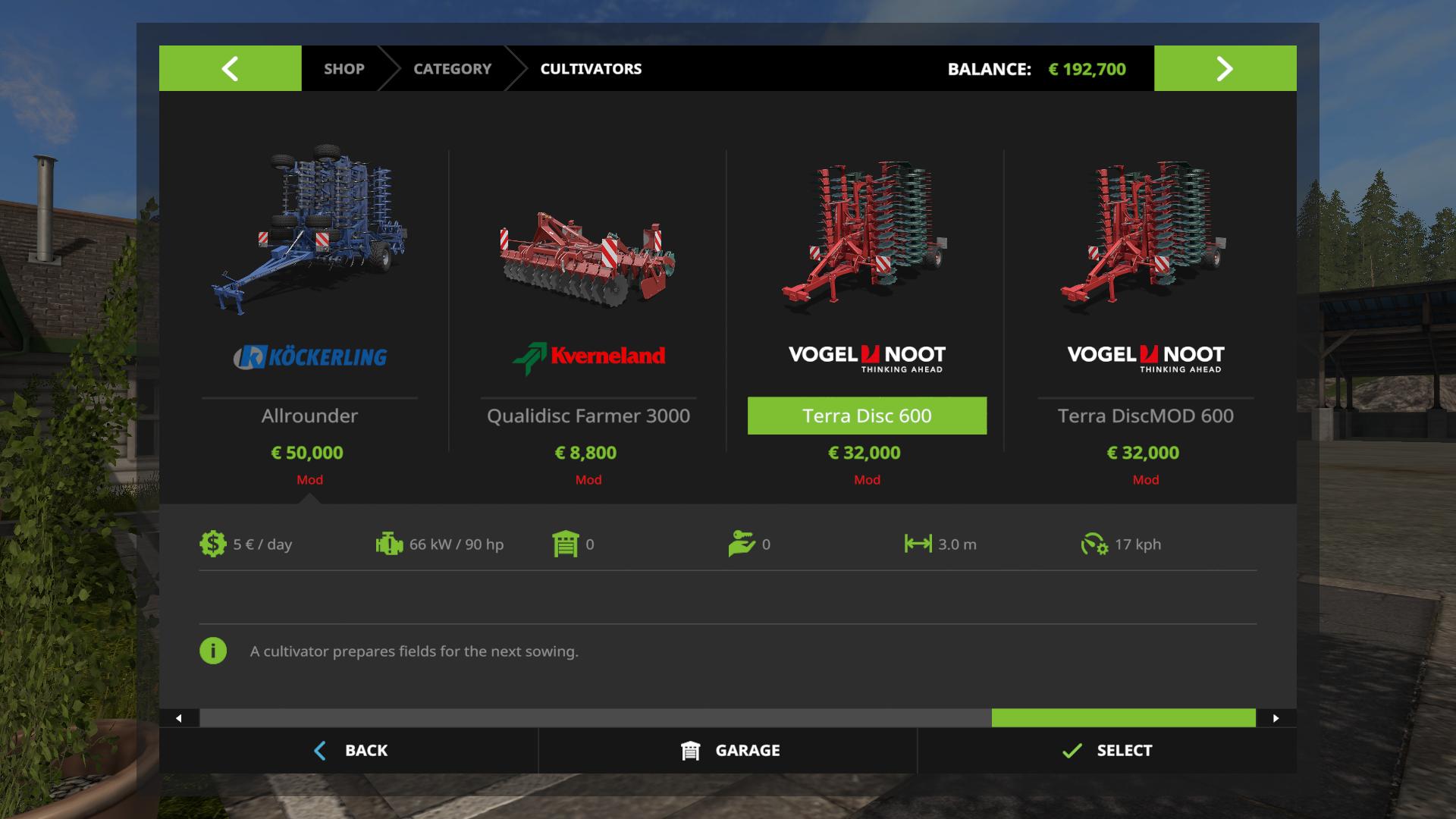1456x819 pixels.
Task: Go to previous page with left arrow
Action: point(230,68)
